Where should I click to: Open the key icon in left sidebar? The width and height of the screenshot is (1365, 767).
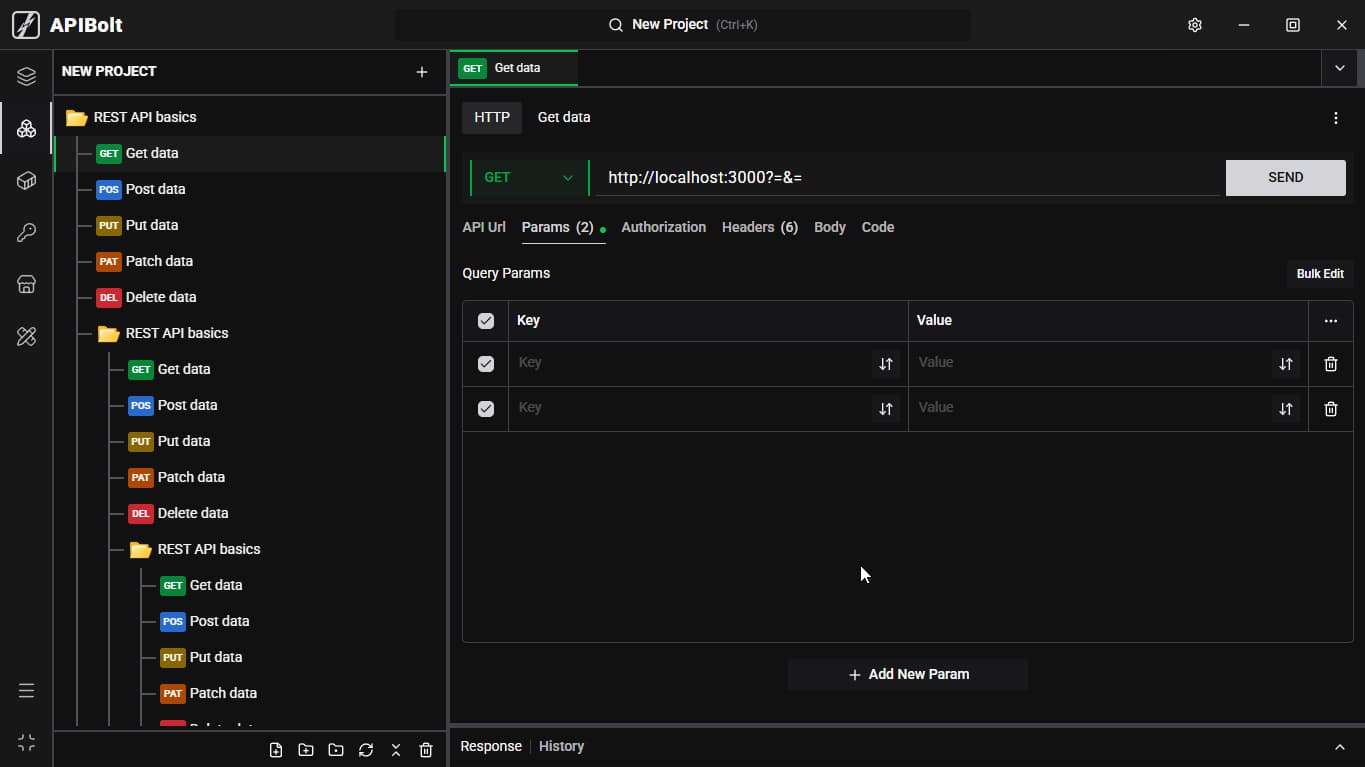coord(26,233)
